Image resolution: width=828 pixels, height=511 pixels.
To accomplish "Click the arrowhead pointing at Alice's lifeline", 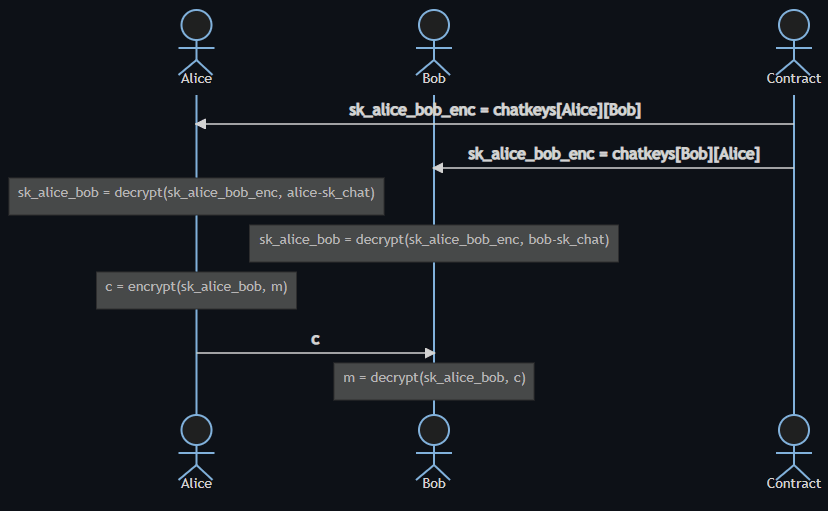I will [x=201, y=124].
